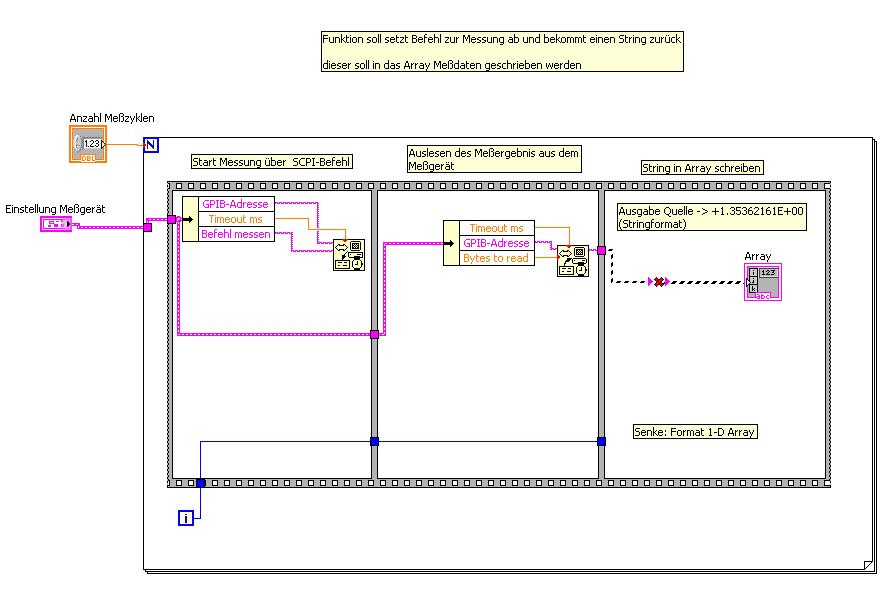This screenshot has width=895, height=596.
Task: Click the unbundle arrow beside Bytes to read node
Action: pos(451,243)
